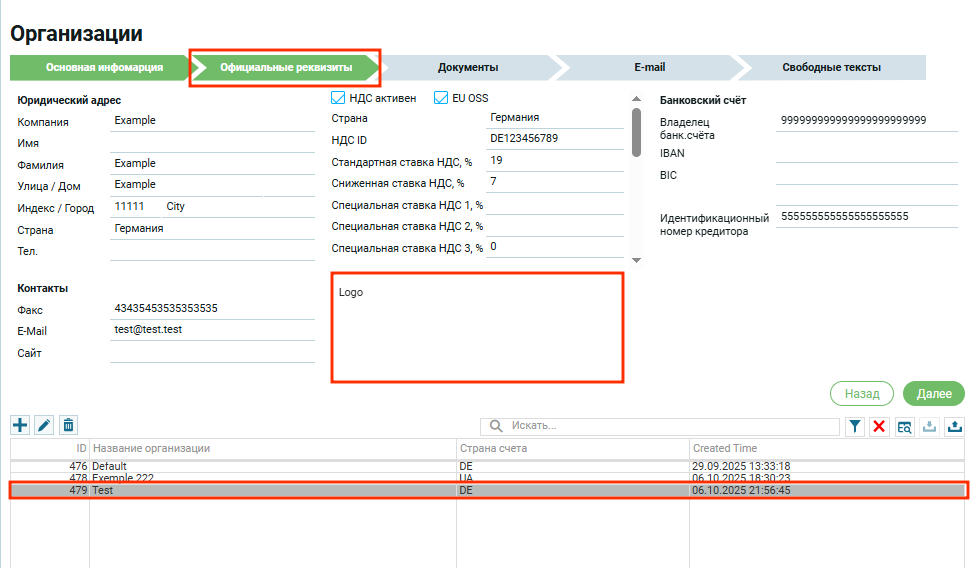Open the Свободные тексты tab
Screen dimensions: 973x568
tap(831, 68)
